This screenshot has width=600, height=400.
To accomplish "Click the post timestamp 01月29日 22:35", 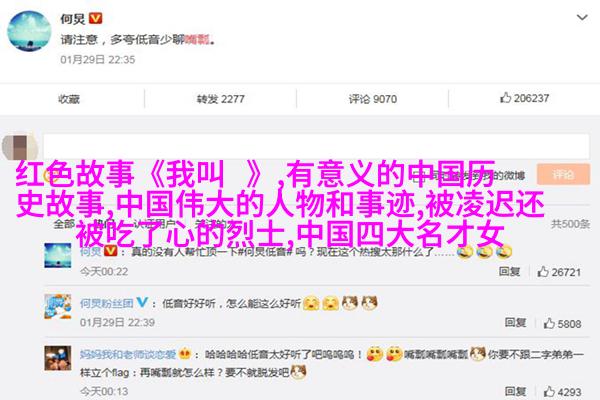I will pos(98,60).
